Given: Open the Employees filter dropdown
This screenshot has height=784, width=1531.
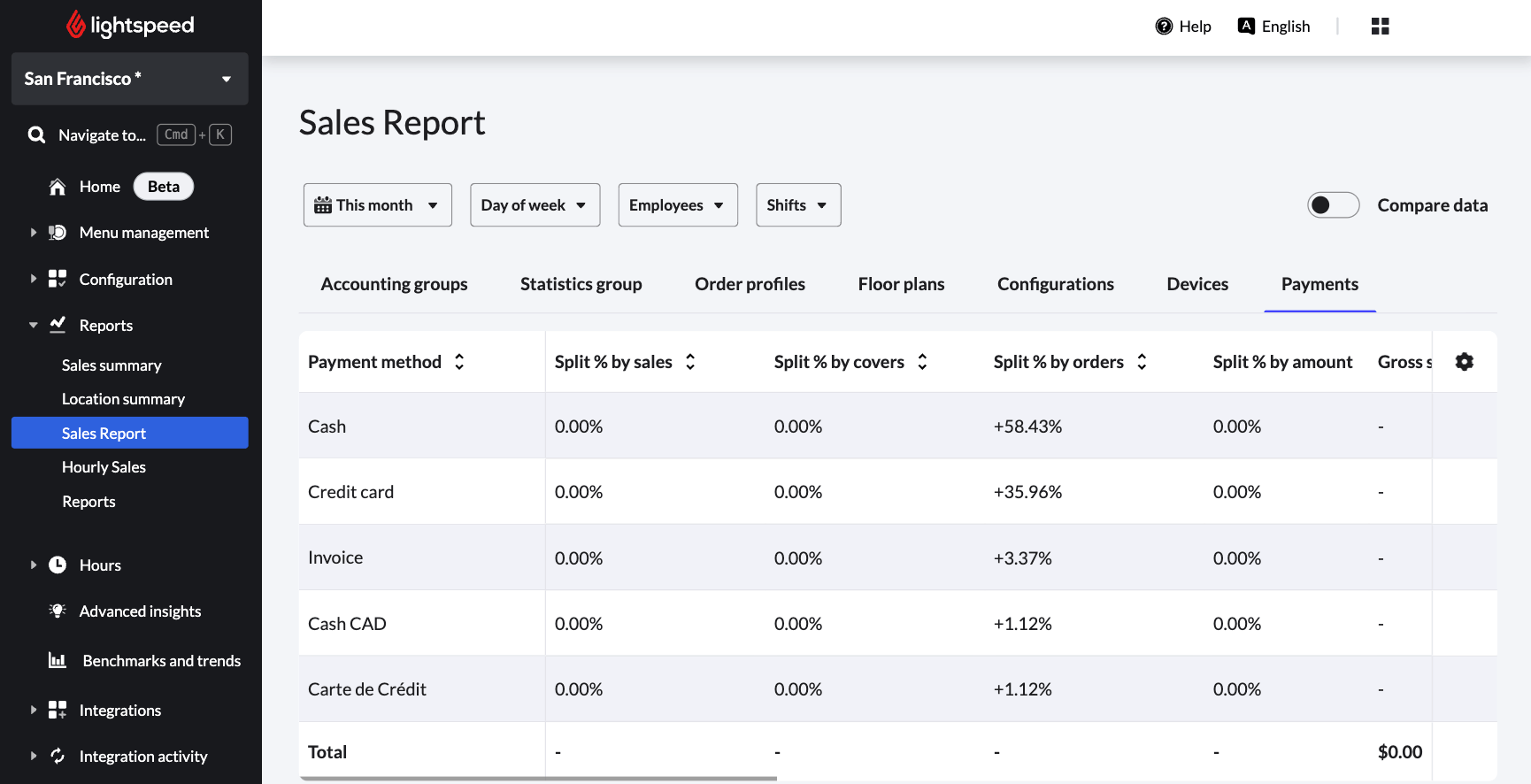Looking at the screenshot, I should (678, 205).
